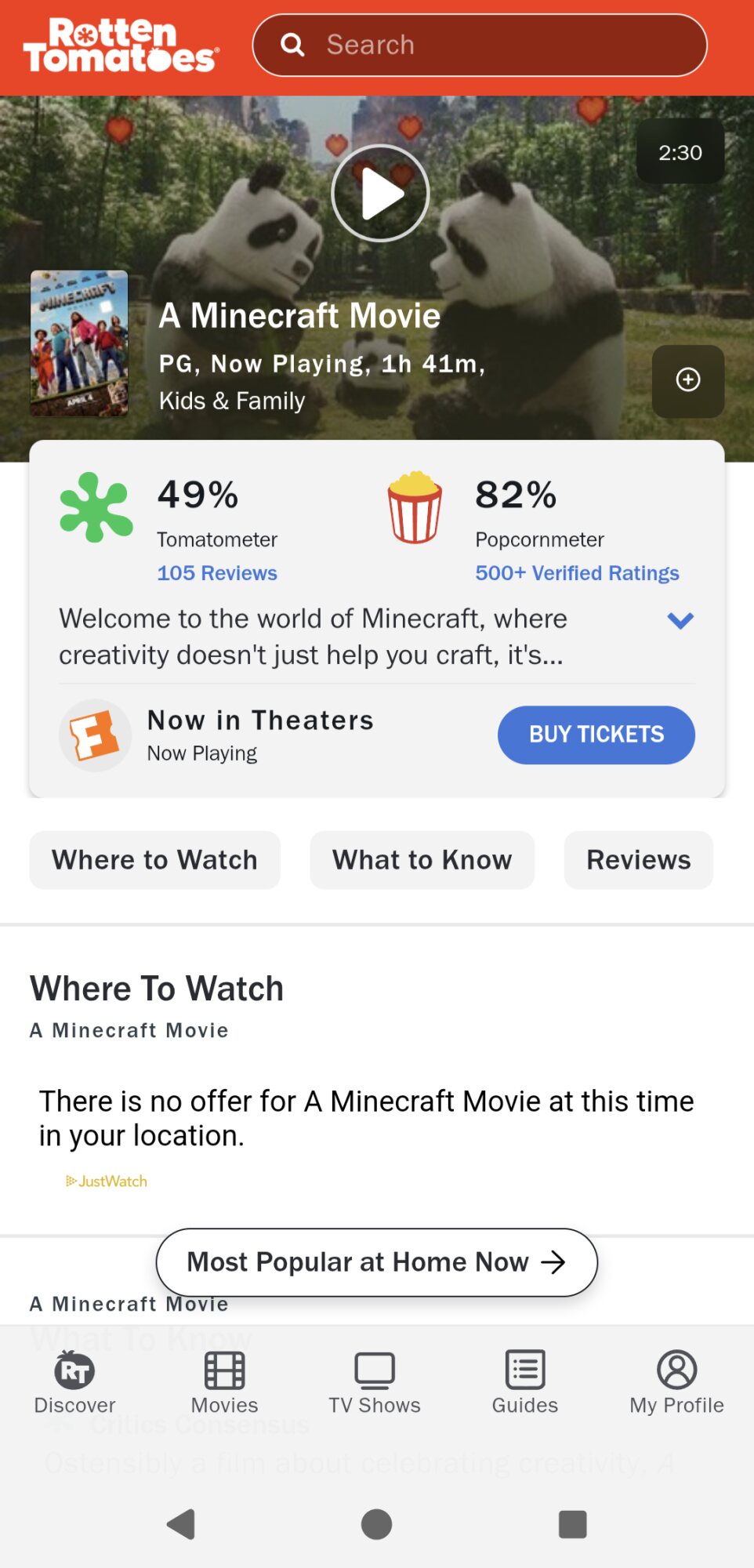This screenshot has height=1568, width=754.
Task: Open 500+ Verified Ratings link
Action: tap(577, 573)
